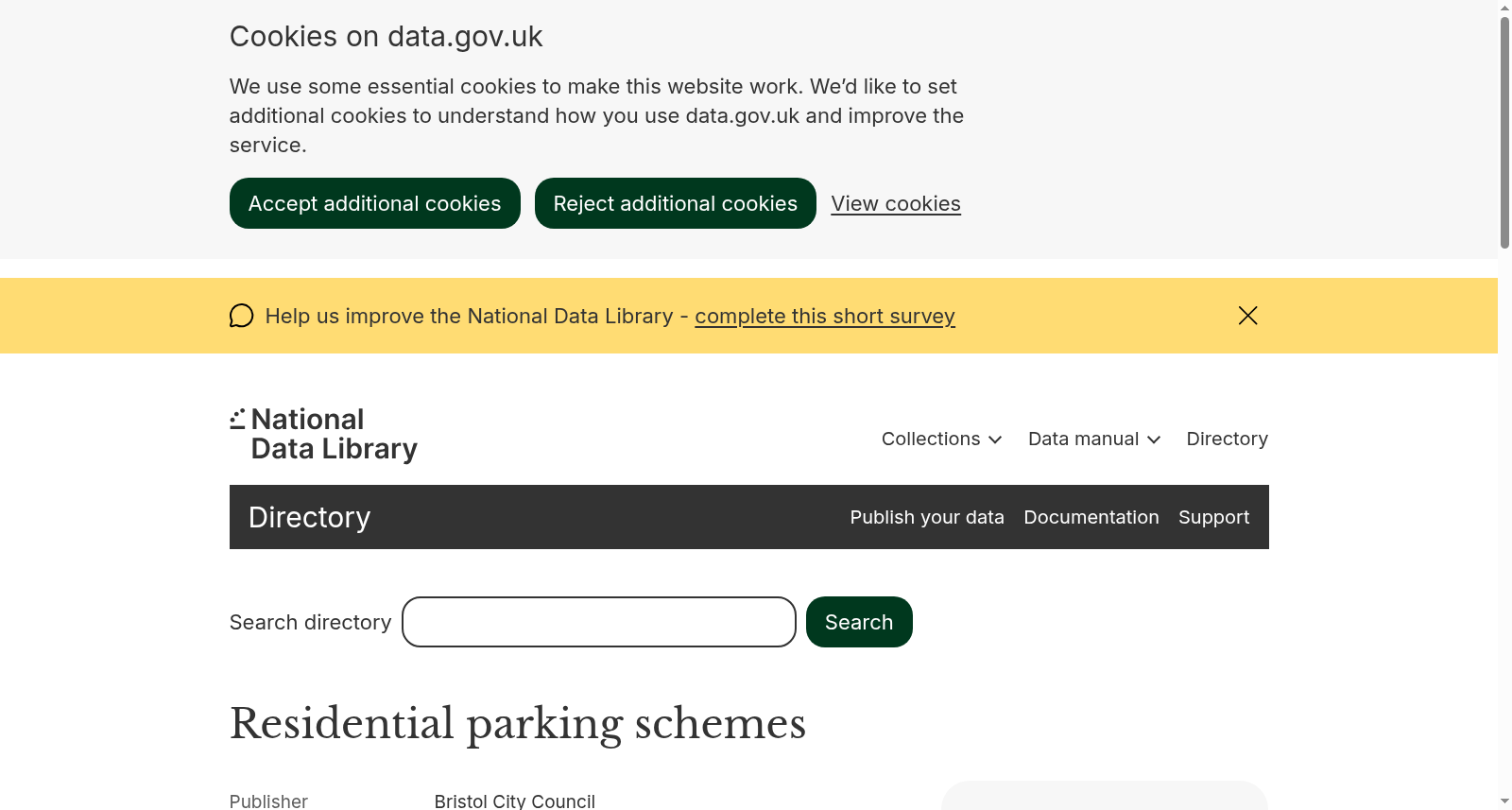
Task: Open the Support link
Action: 1213,517
